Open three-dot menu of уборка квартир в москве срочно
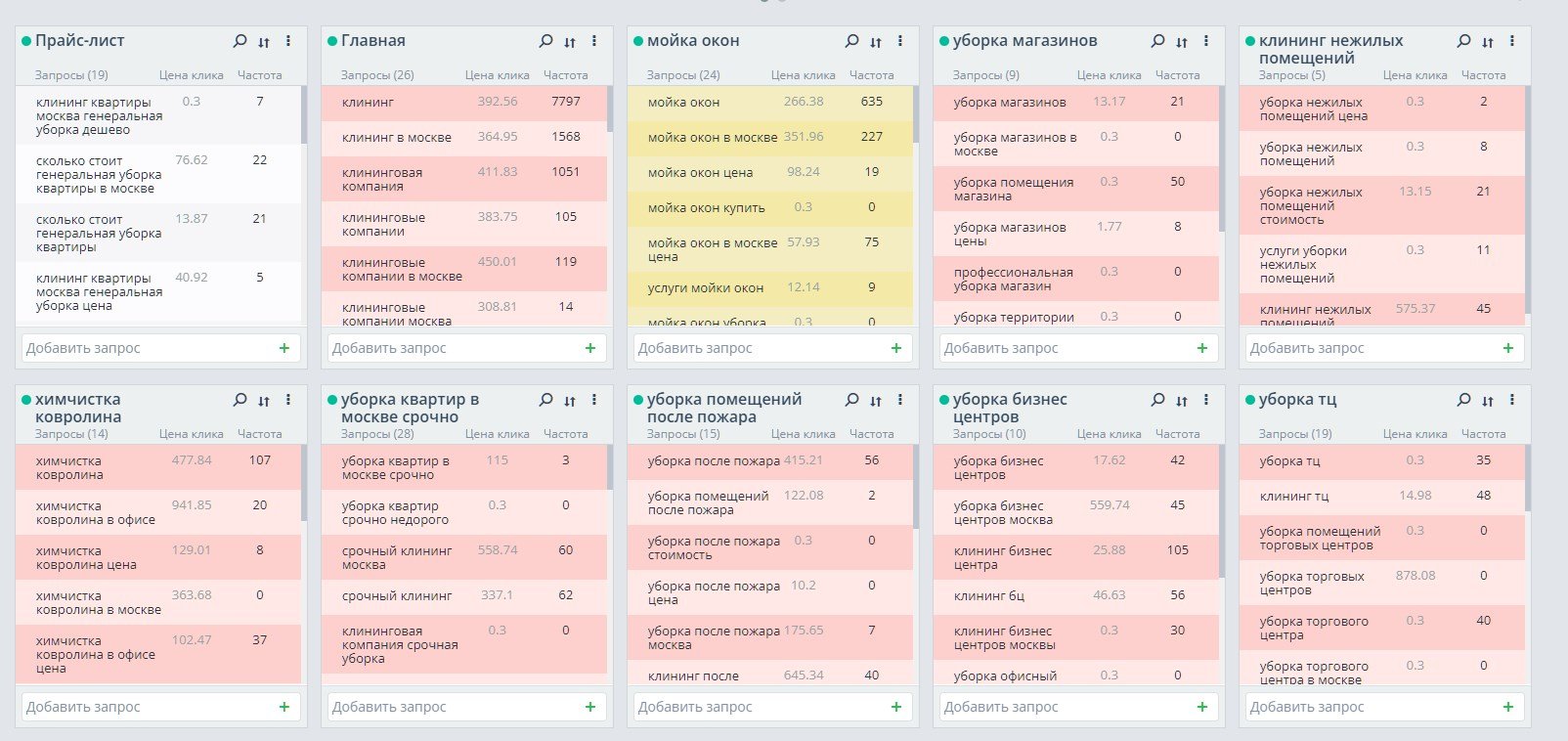Viewport: 1568px width, 741px height. pos(594,400)
